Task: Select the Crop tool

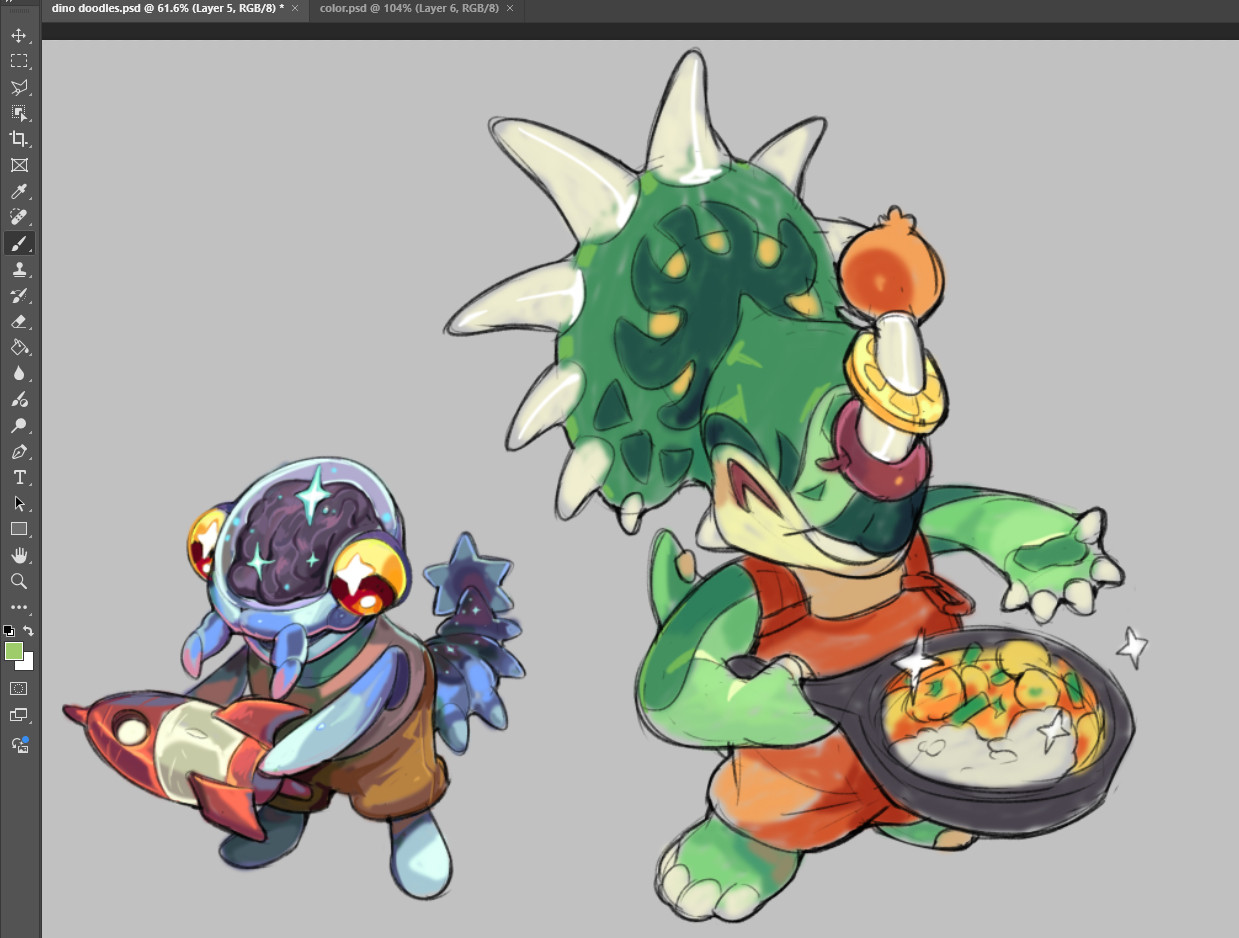Action: click(19, 139)
